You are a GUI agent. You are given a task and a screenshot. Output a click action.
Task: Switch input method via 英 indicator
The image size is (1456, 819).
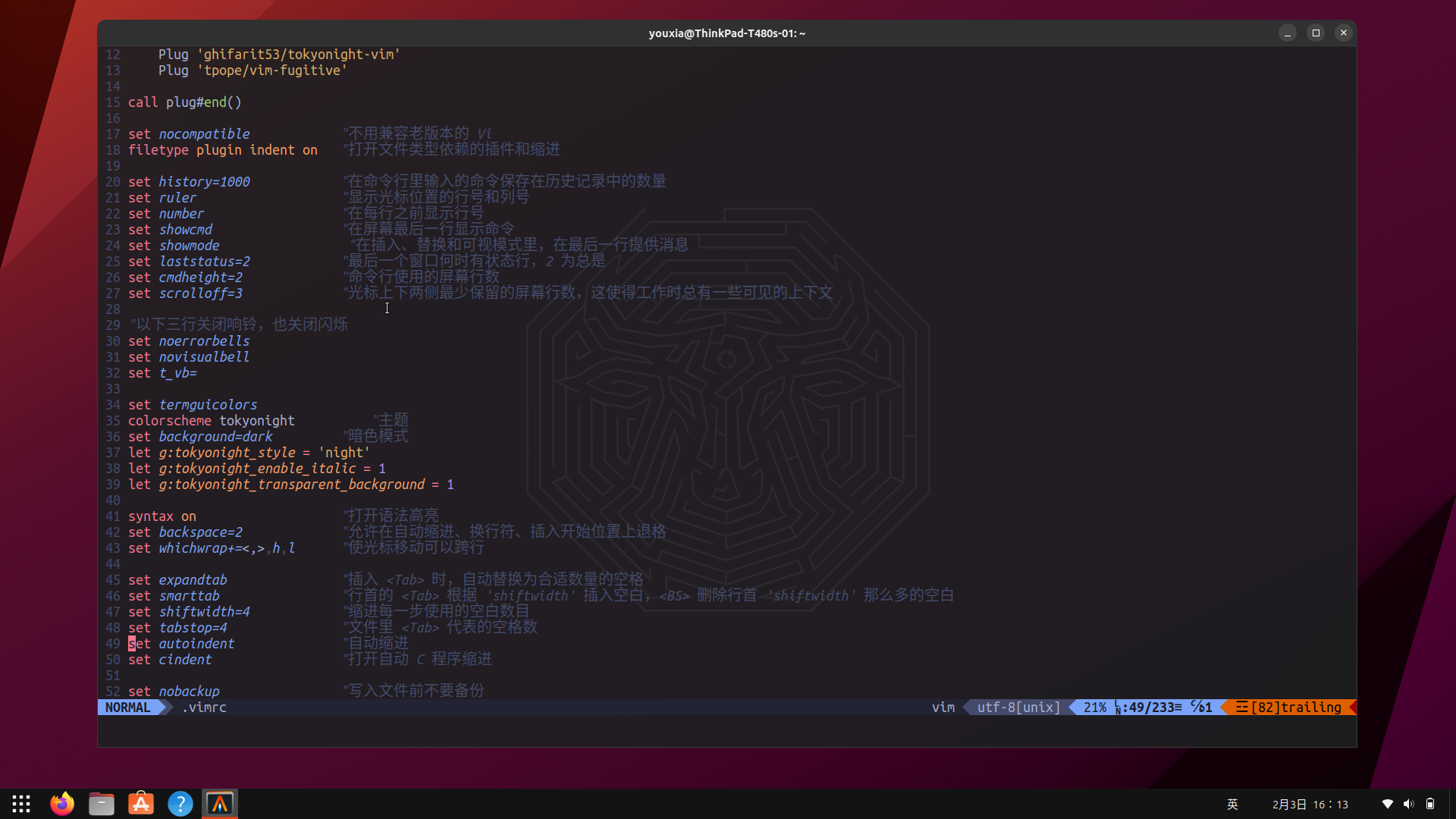point(1232,804)
